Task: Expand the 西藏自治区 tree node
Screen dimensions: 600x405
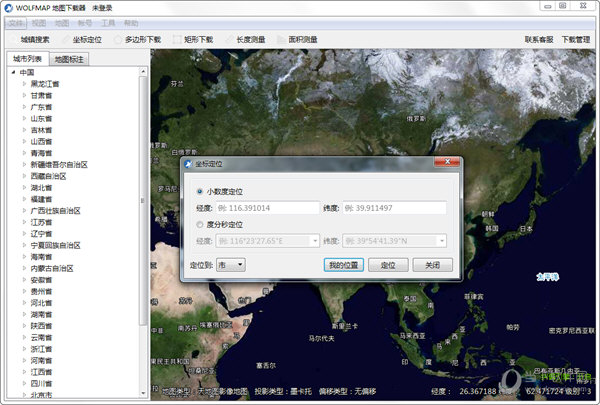Action: coord(24,176)
